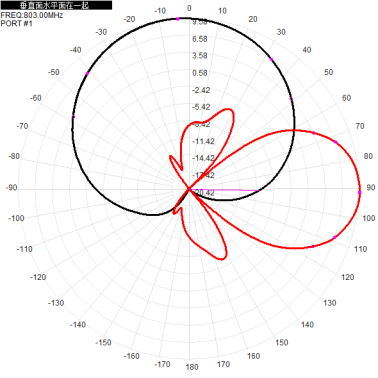Viewport: 378px width, 378px height.
Task: Select the positive 20 degree angle label
Action: tap(253, 19)
